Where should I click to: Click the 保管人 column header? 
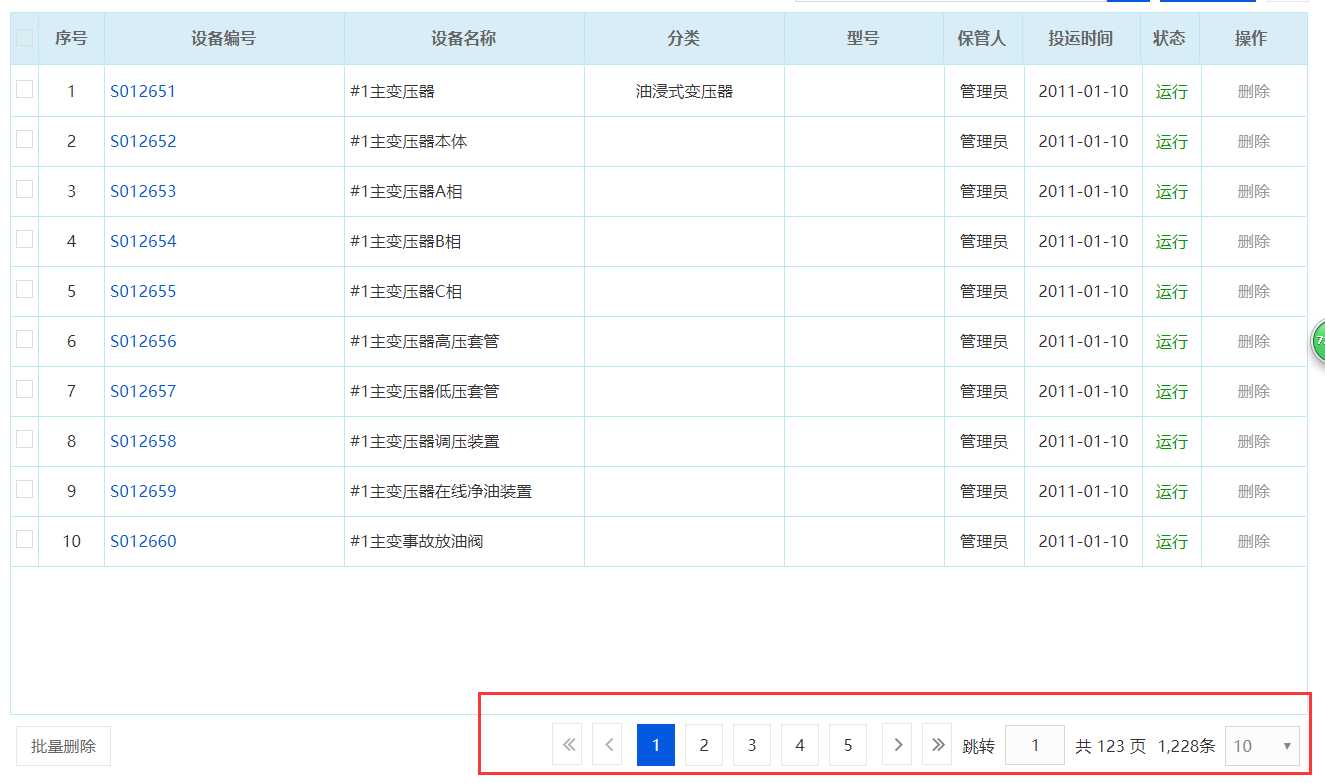pos(982,38)
